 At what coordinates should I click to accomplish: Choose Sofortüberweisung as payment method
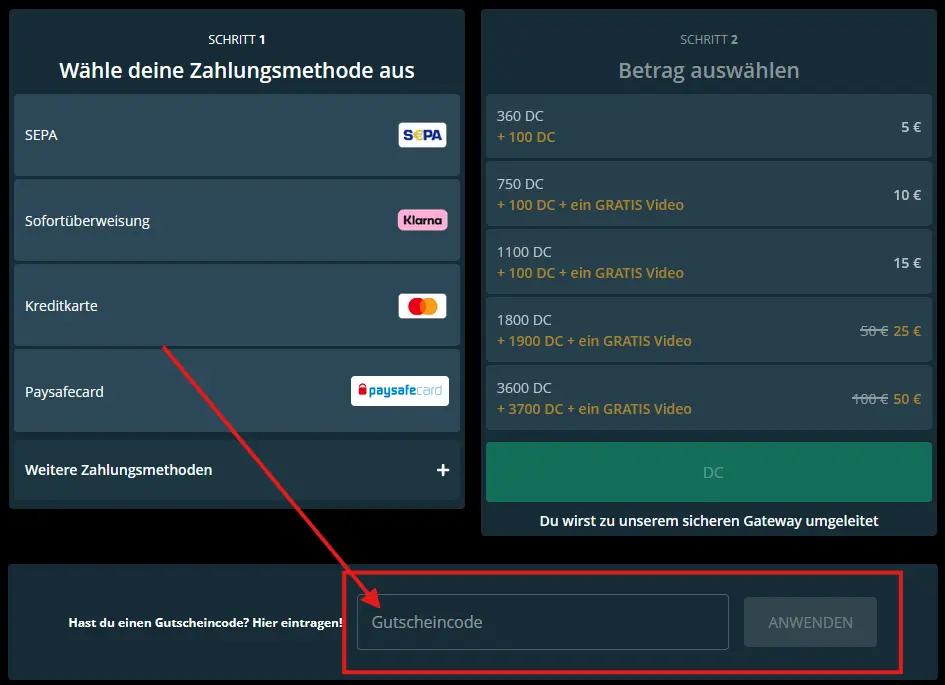coord(200,221)
